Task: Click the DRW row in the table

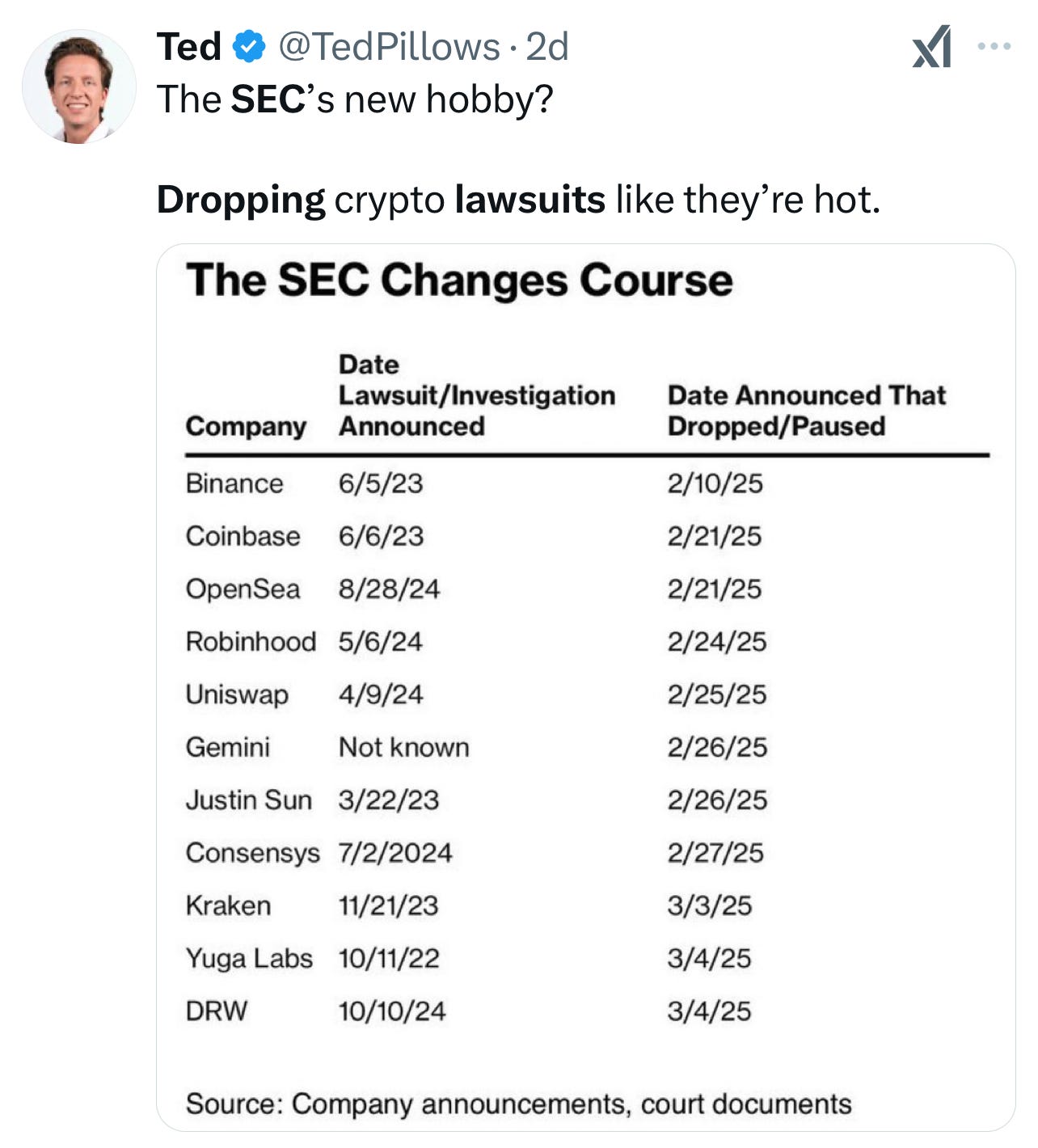Action: coord(587,1011)
